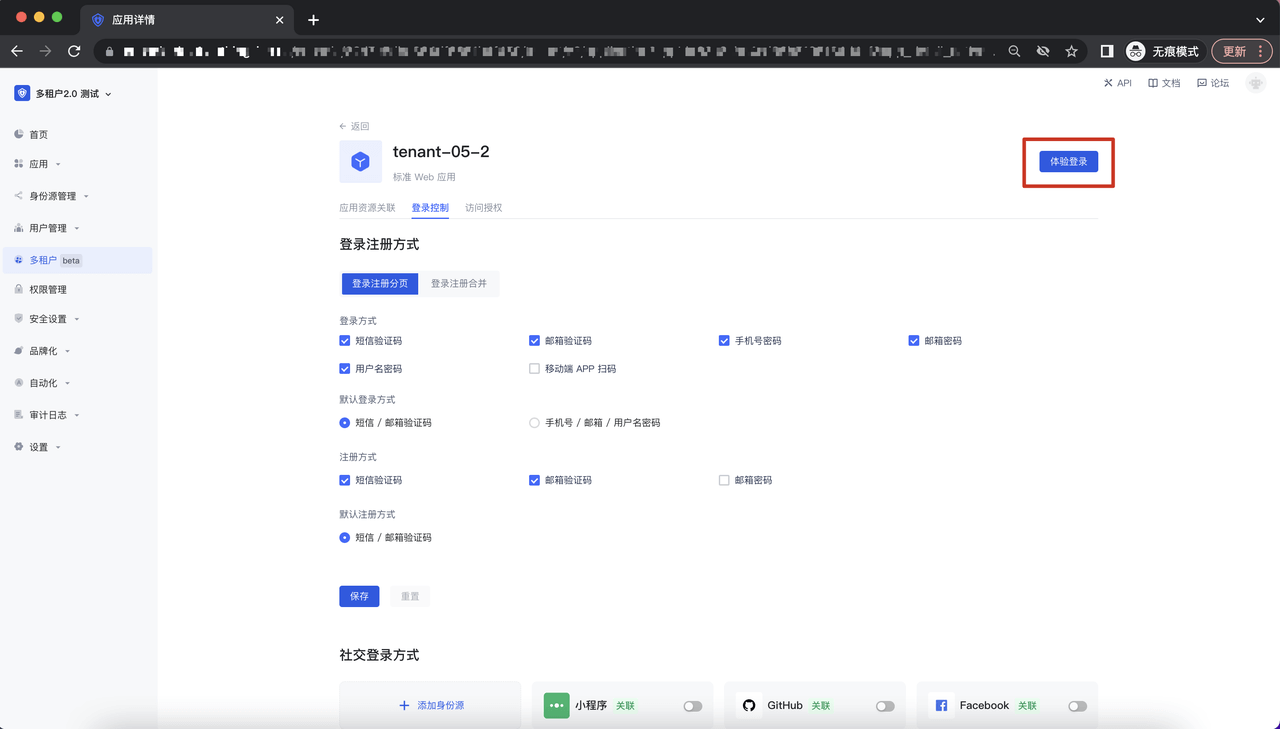Switch to the 应用资源关联 tab
Viewport: 1280px width, 729px height.
click(367, 208)
